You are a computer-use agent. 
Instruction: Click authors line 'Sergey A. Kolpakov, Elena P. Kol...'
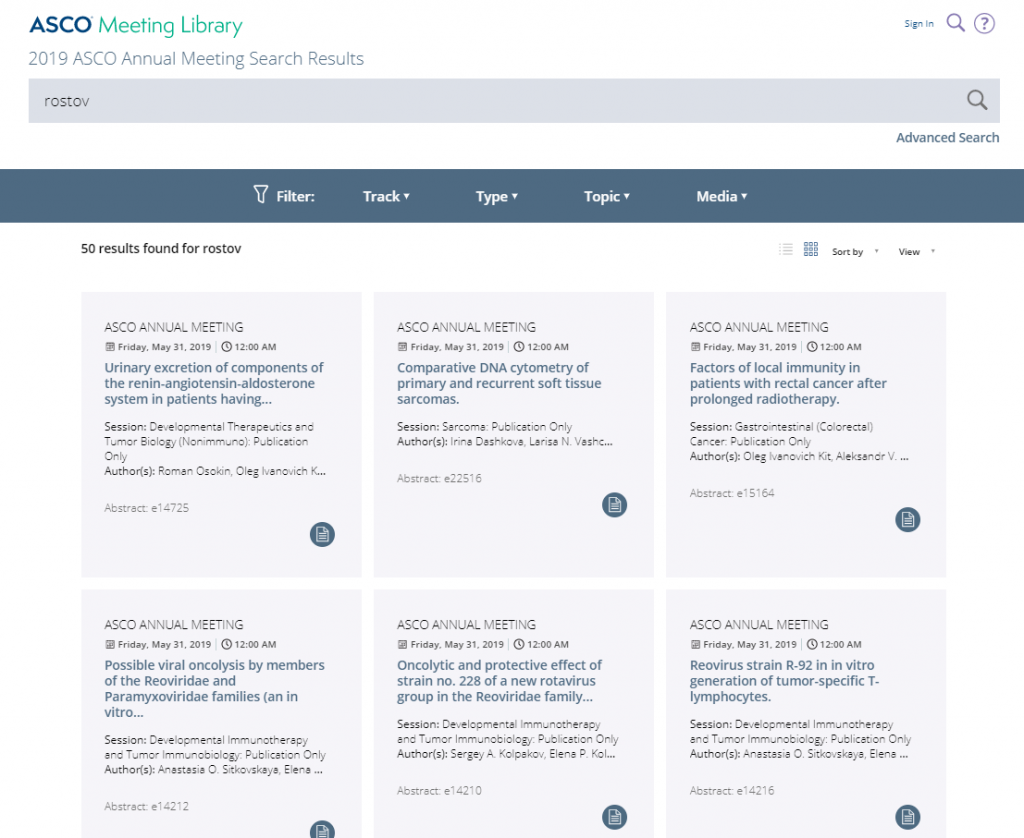pyautogui.click(x=506, y=754)
